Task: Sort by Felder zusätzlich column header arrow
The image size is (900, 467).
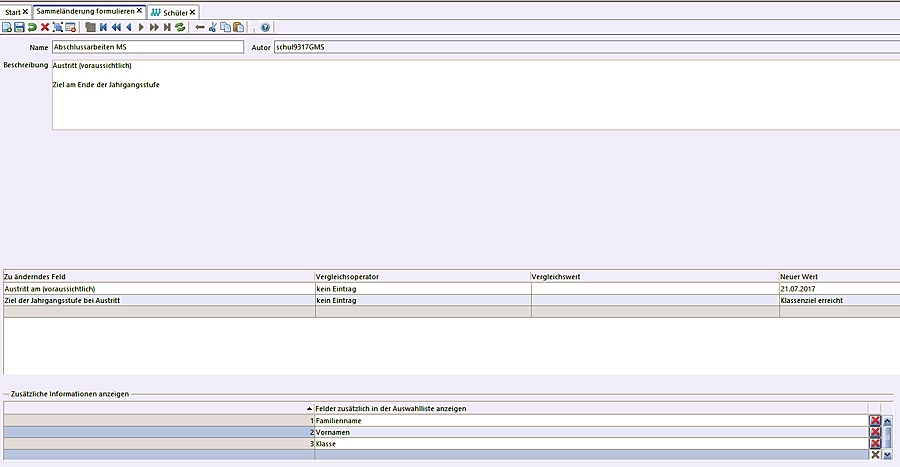Action: [x=309, y=409]
